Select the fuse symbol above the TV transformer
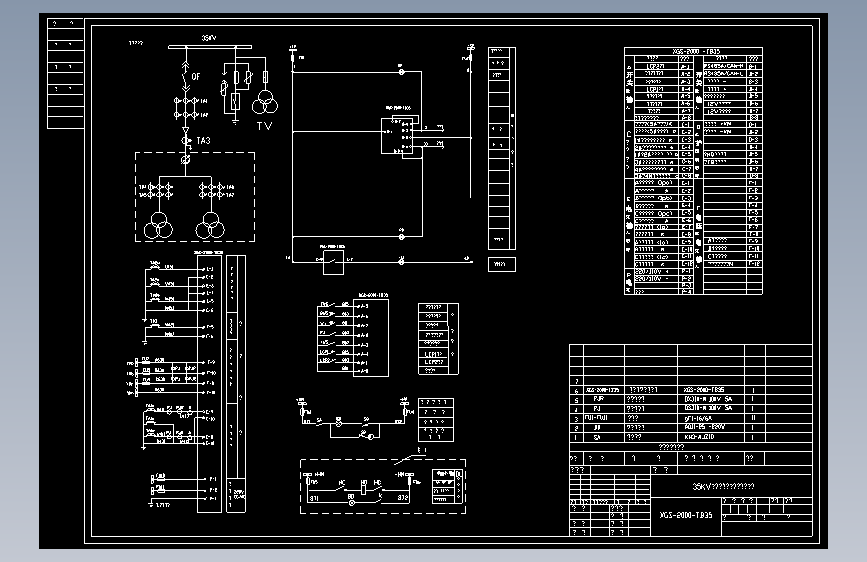 pos(265,76)
